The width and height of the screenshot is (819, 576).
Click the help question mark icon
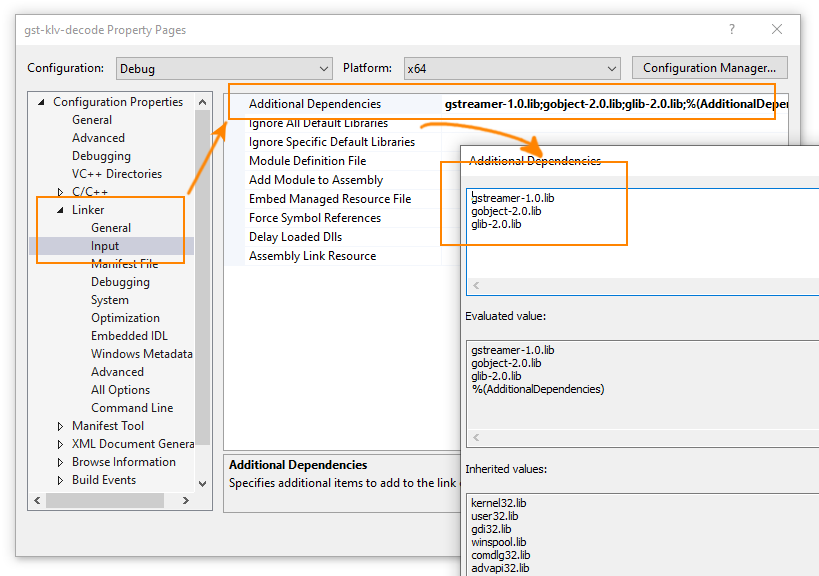[731, 30]
